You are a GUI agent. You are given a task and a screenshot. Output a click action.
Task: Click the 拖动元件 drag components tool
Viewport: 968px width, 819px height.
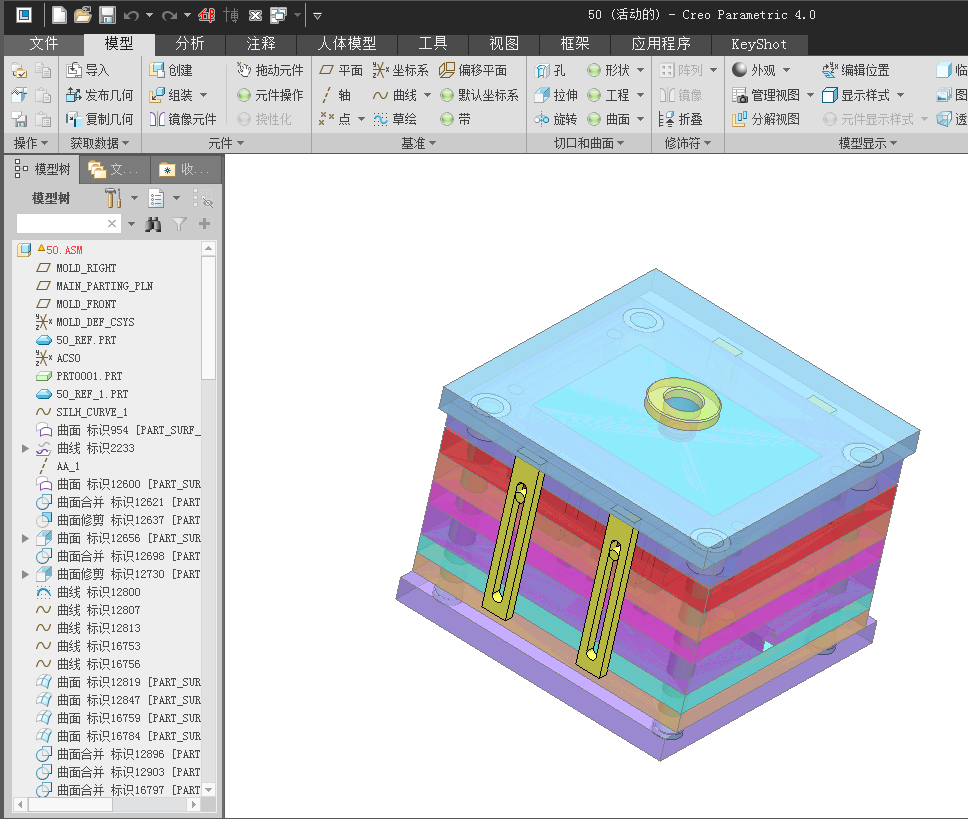pos(270,70)
